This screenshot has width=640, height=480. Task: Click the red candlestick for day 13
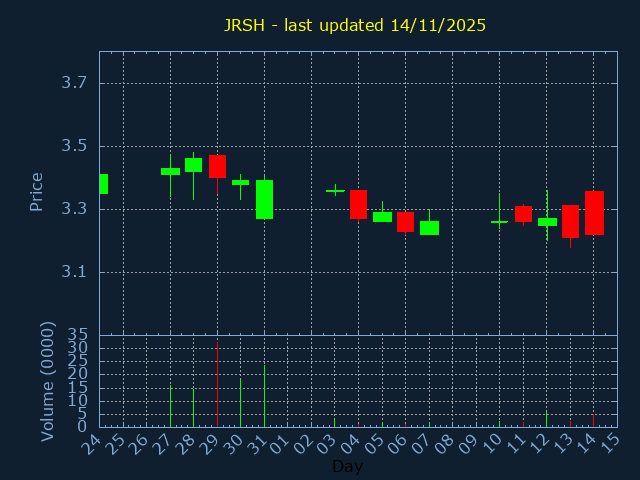[570, 221]
